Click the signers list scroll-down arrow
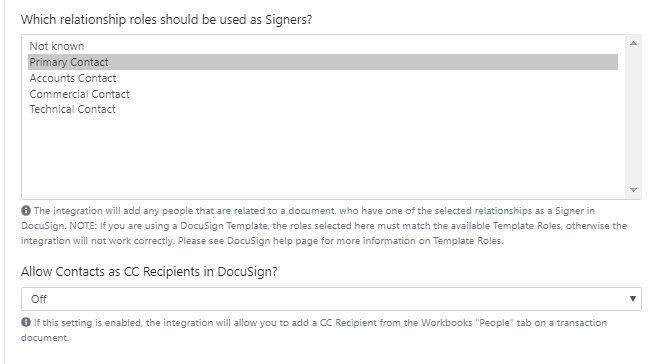 [633, 190]
